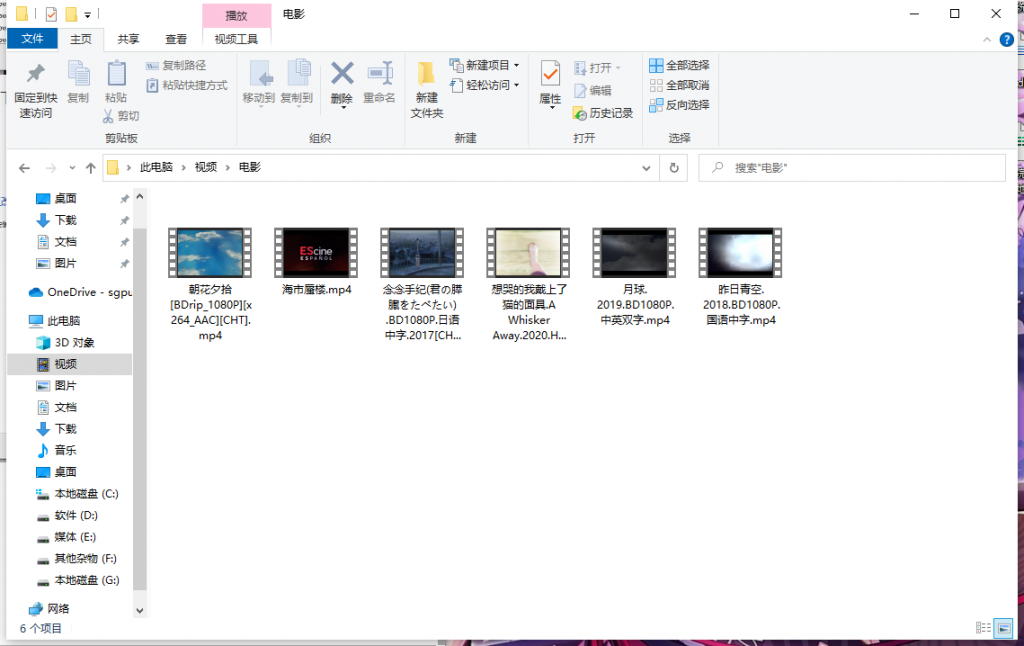Click 全部选择

(679, 65)
